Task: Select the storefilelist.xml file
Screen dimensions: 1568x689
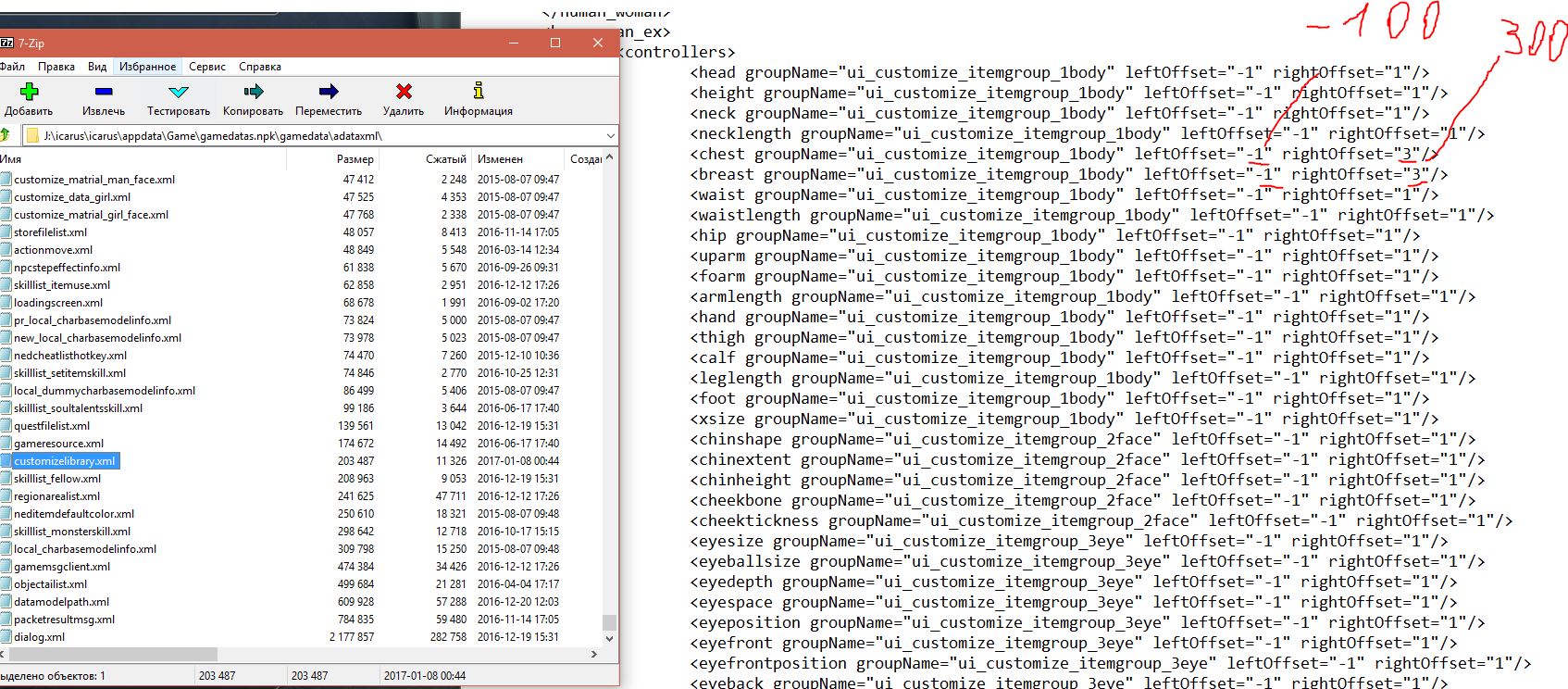Action: 51,232
